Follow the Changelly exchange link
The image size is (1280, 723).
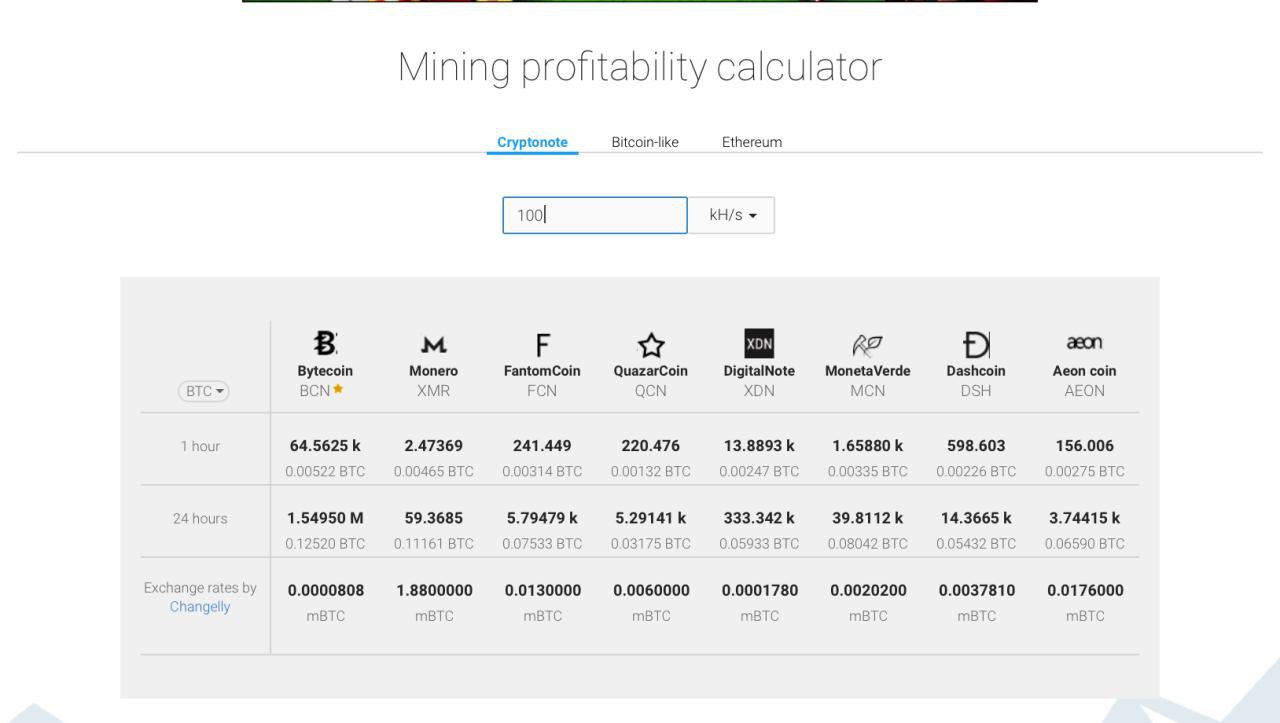(200, 606)
